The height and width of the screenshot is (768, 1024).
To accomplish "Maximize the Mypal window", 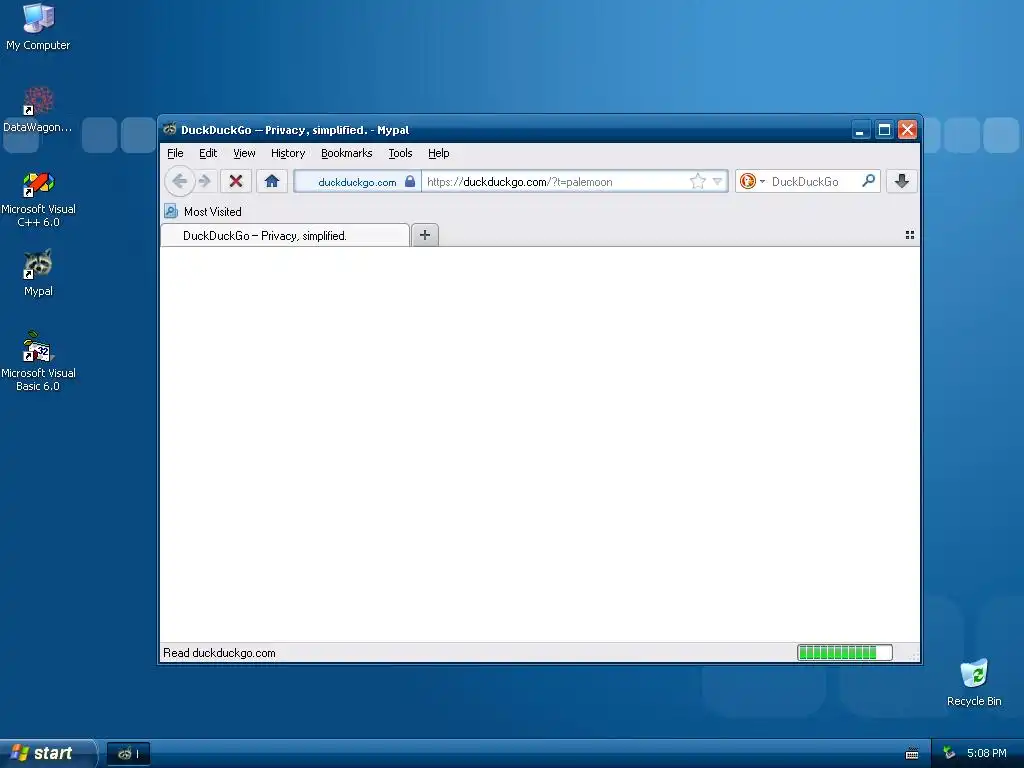I will (884, 130).
